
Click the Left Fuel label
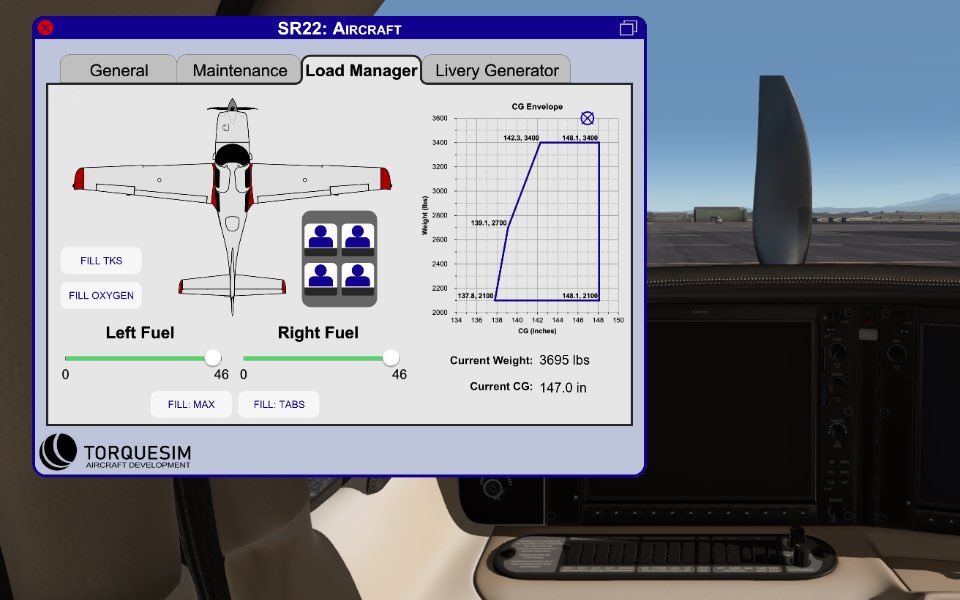click(140, 332)
